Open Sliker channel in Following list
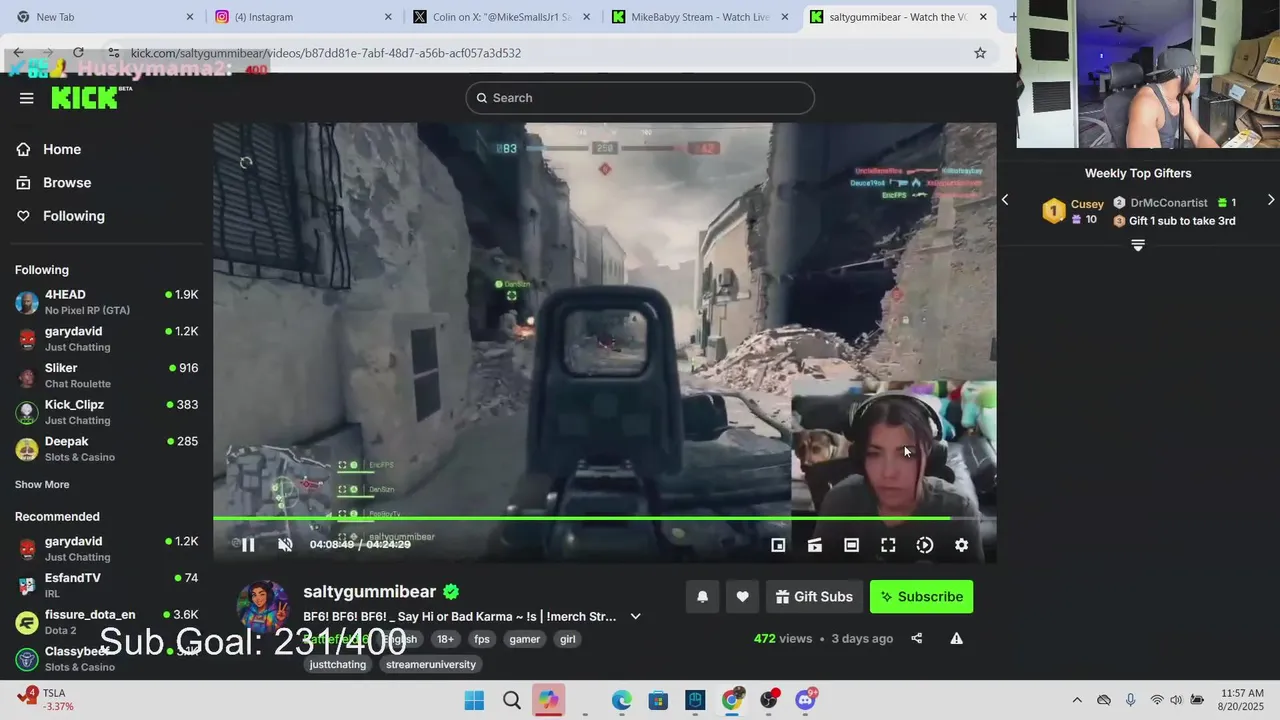Image resolution: width=1280 pixels, height=720 pixels. pyautogui.click(x=106, y=376)
